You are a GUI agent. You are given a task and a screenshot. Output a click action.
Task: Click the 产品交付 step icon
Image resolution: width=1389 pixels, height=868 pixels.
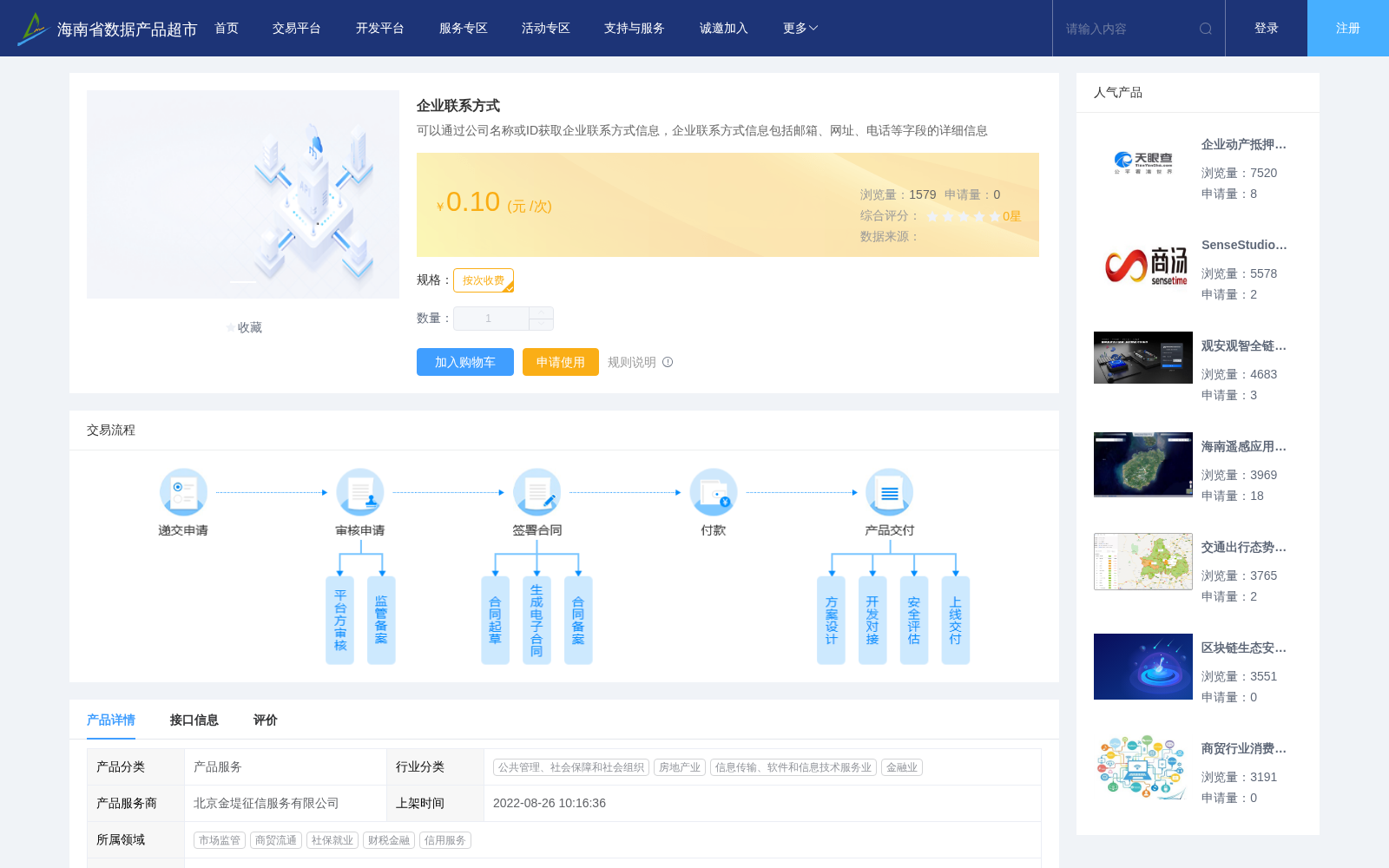[x=890, y=492]
